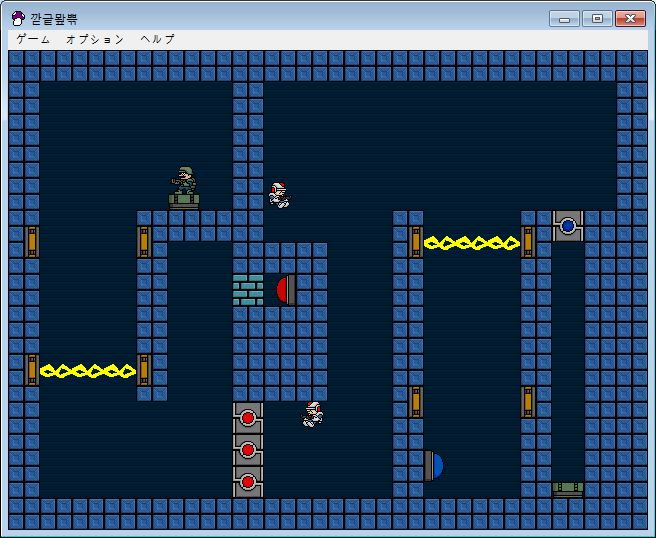Click the orange emitter above the blue switch

click(416, 402)
